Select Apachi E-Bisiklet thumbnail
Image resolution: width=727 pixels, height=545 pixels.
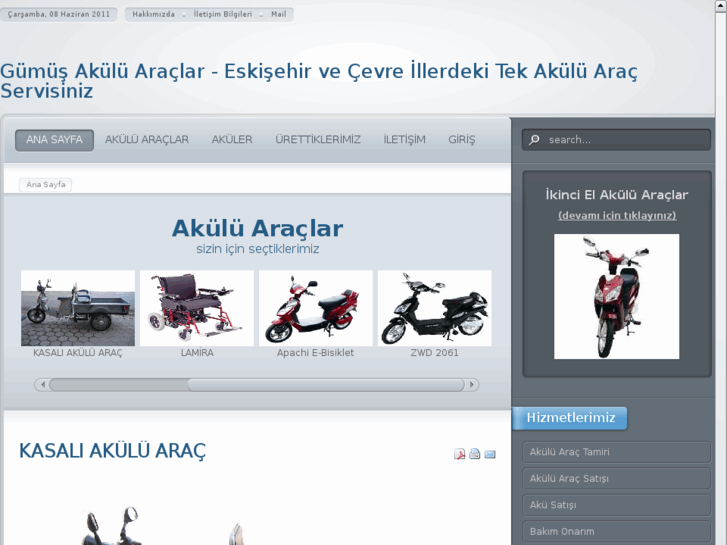point(316,308)
